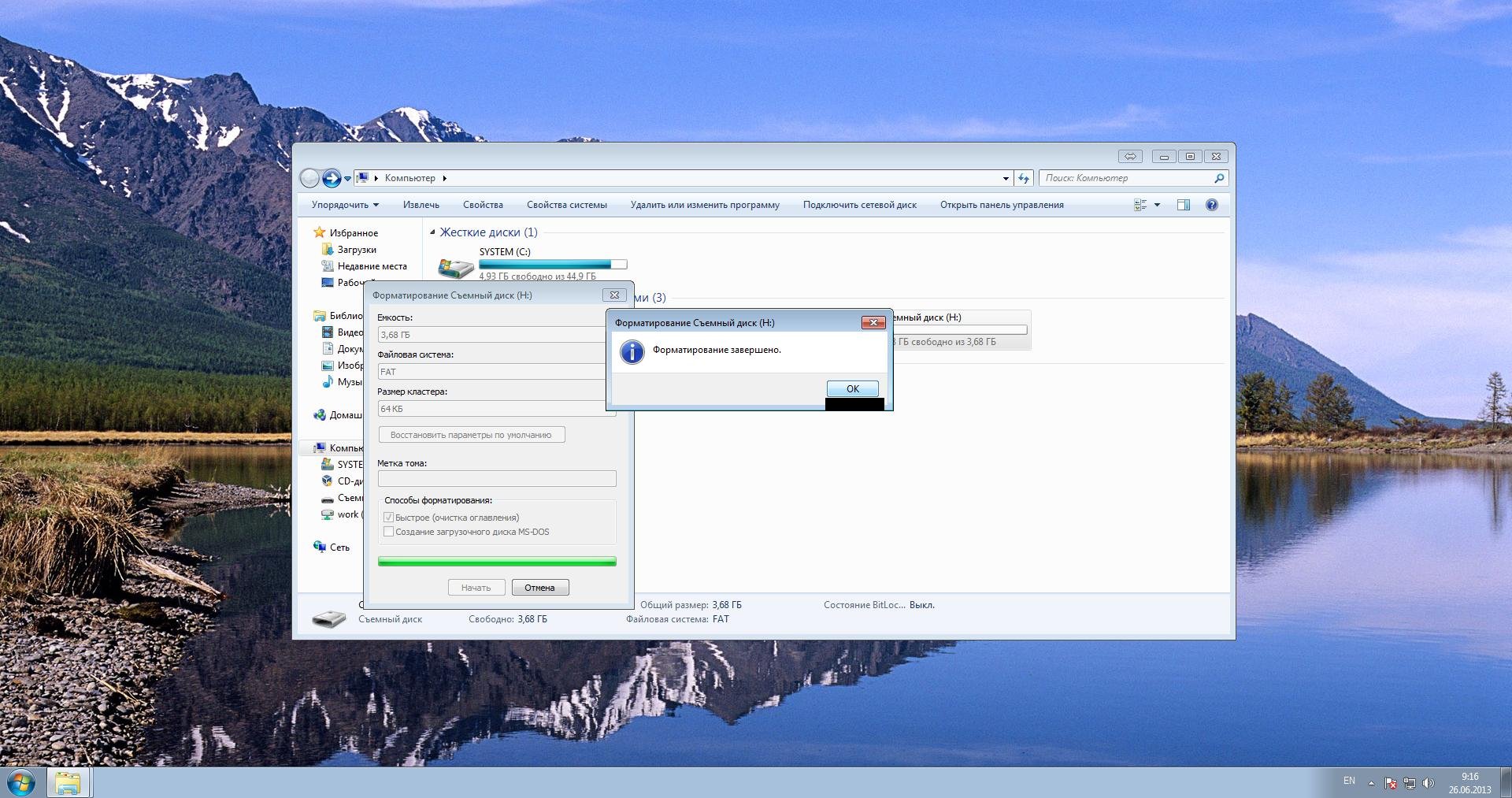Click Извлечь in Explorer toolbar
The height and width of the screenshot is (798, 1512).
coord(421,205)
